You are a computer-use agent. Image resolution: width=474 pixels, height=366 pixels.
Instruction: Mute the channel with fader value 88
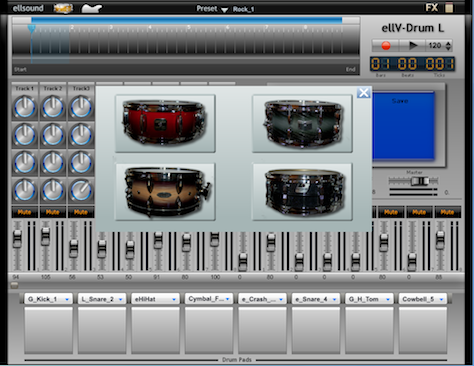pos(447,212)
